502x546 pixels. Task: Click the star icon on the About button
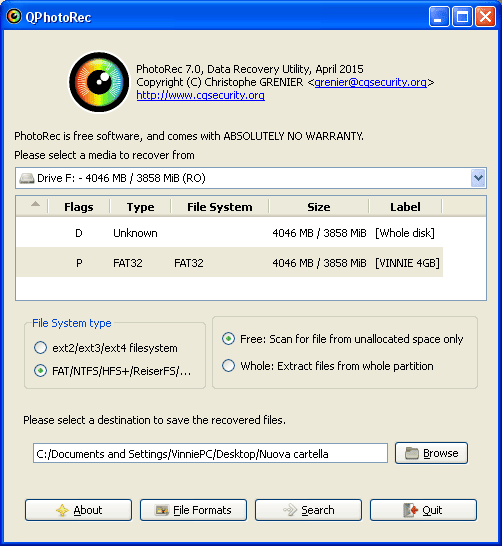(x=62, y=510)
